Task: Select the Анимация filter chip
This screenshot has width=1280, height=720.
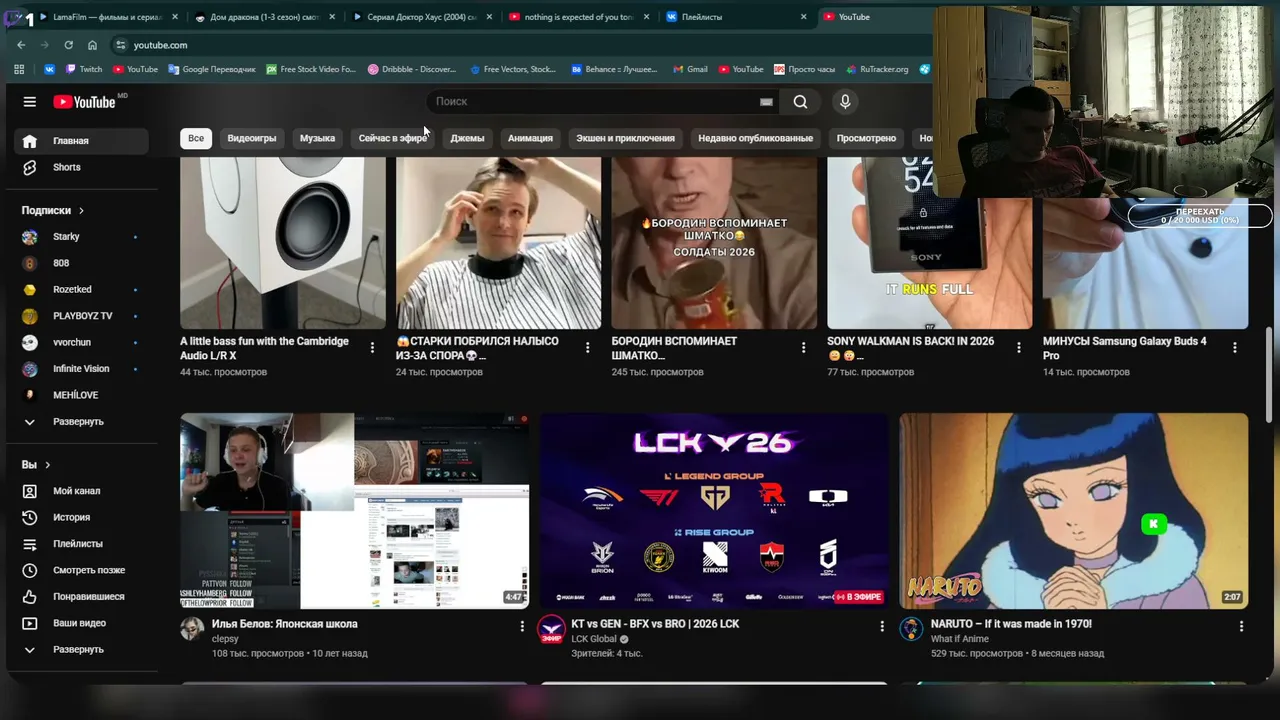Action: pyautogui.click(x=530, y=138)
